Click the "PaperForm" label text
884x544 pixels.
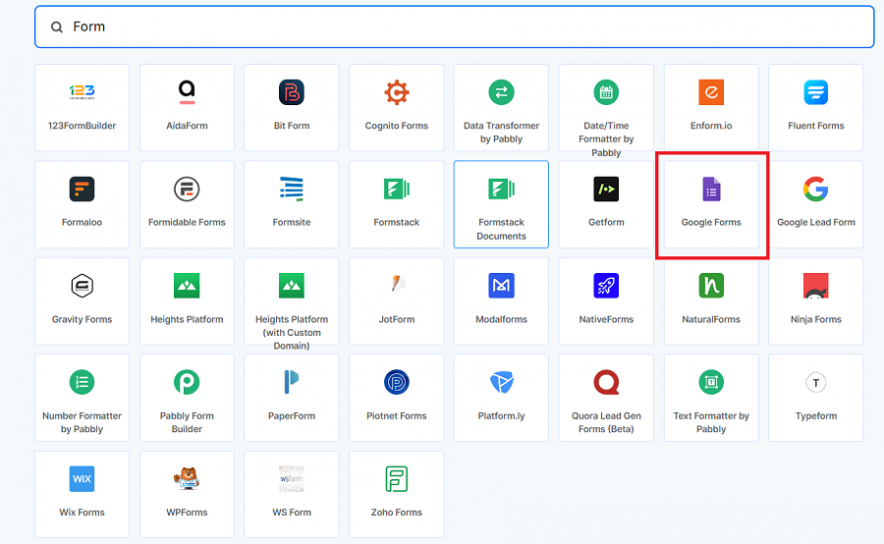[291, 416]
